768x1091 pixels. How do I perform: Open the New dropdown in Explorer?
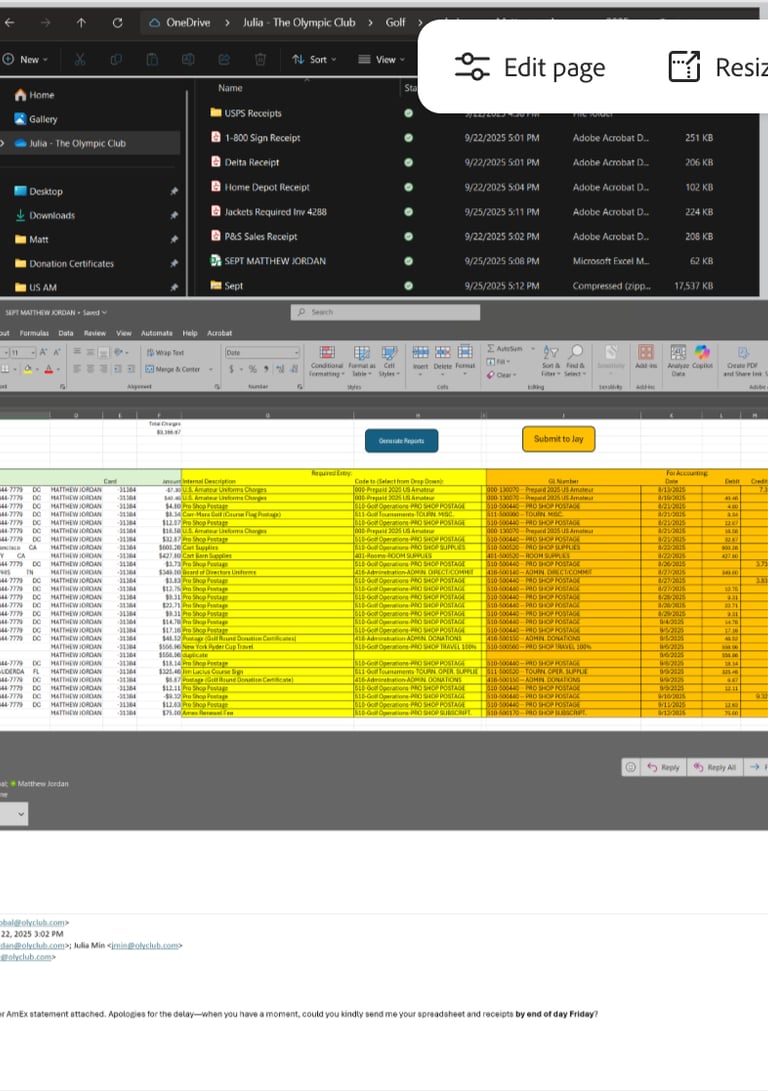25,59
